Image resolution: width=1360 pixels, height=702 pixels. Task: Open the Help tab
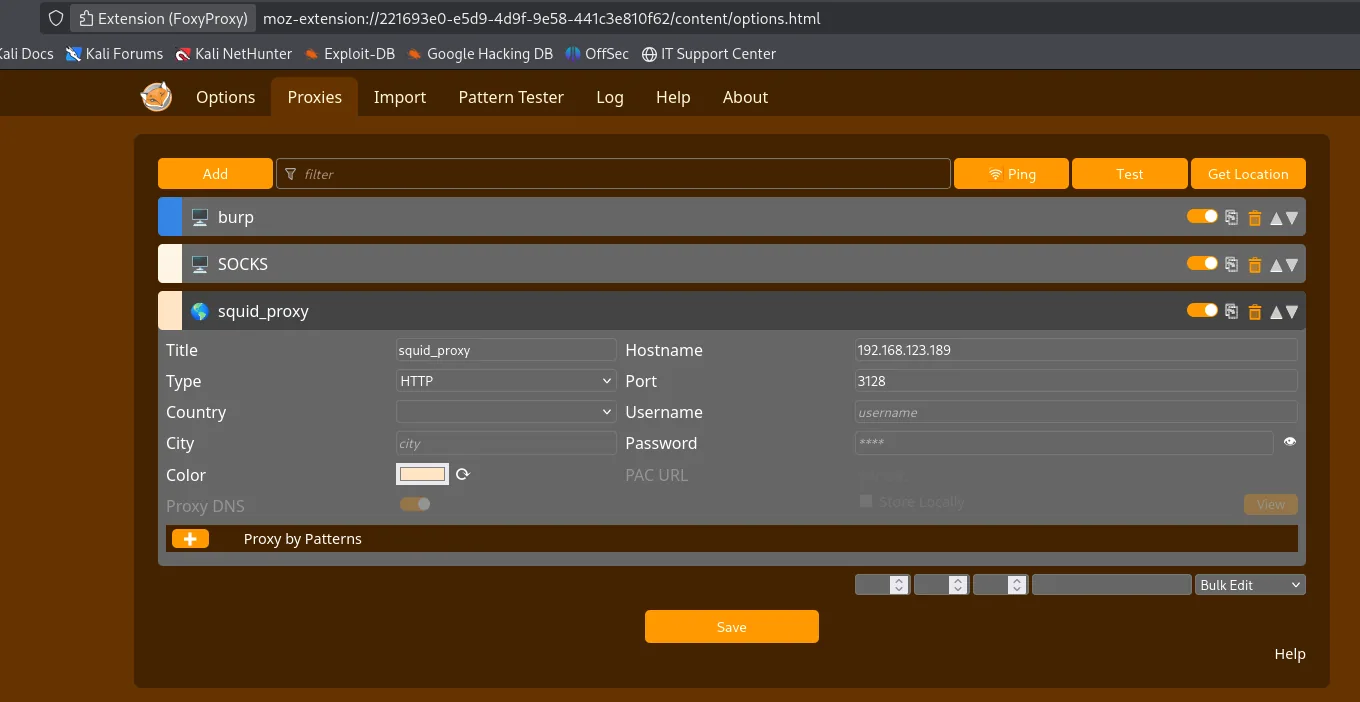pyautogui.click(x=673, y=97)
